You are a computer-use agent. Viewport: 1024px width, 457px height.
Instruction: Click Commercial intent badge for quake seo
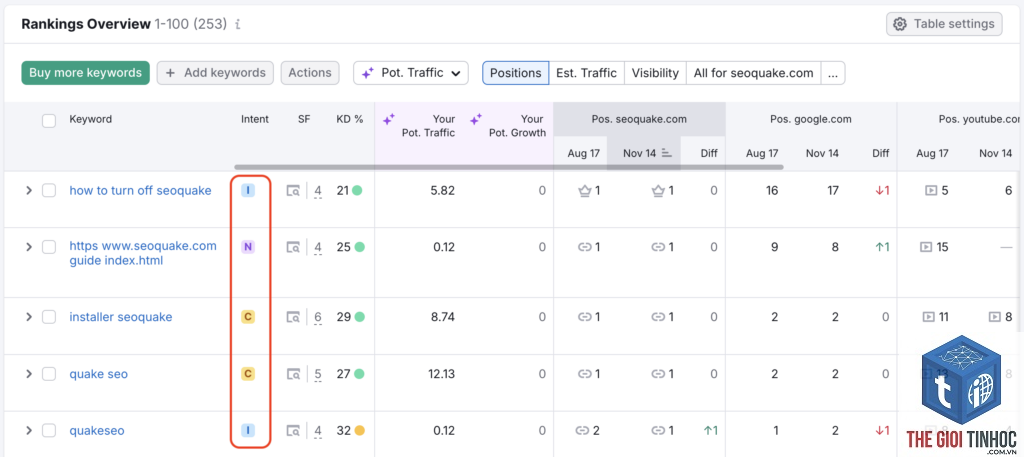[x=248, y=374]
